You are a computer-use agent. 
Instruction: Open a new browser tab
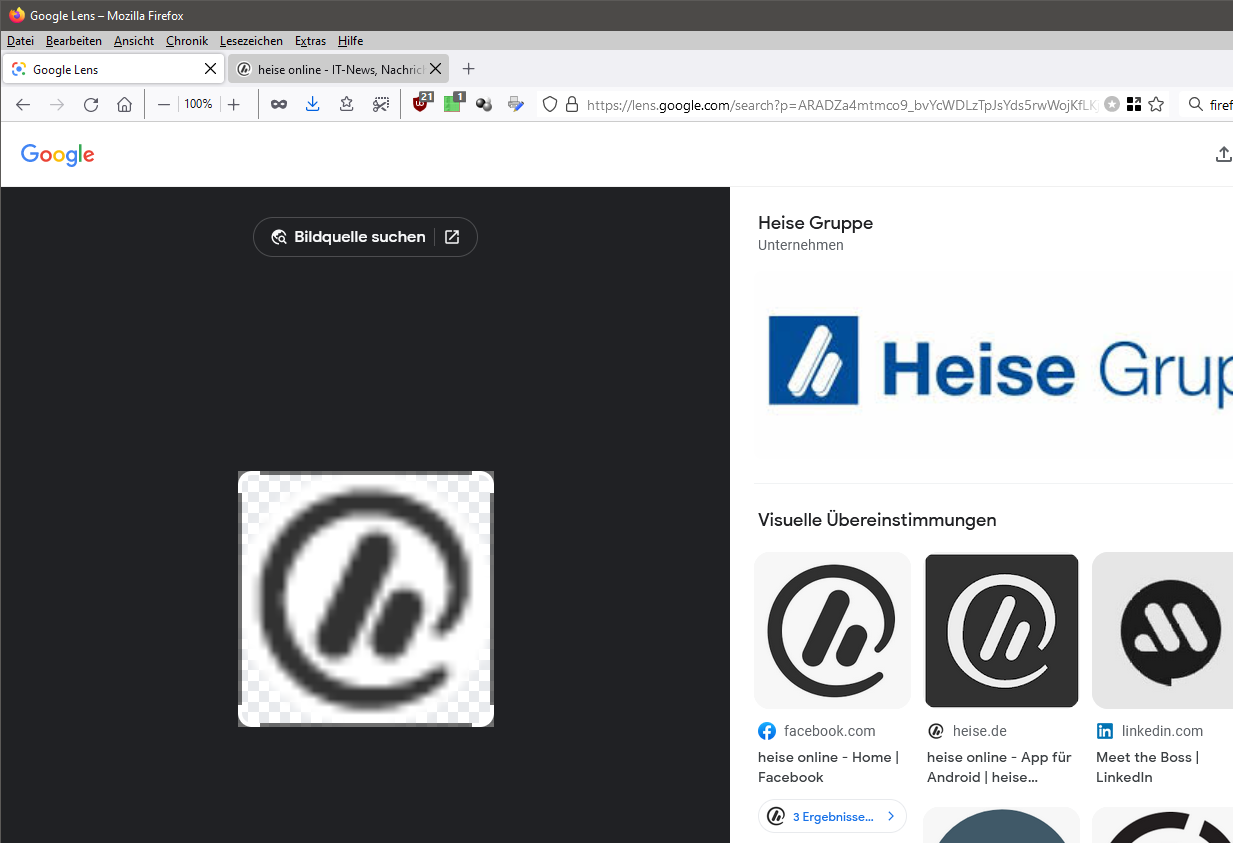[468, 69]
